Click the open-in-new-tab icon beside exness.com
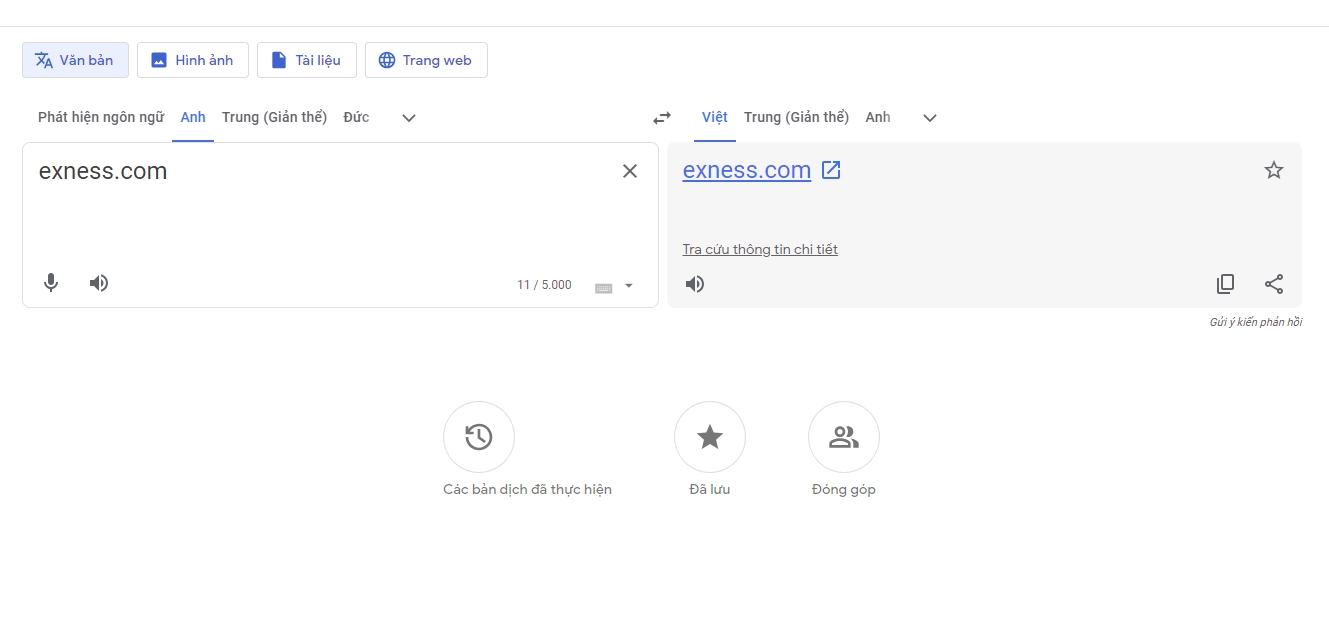 pos(831,170)
